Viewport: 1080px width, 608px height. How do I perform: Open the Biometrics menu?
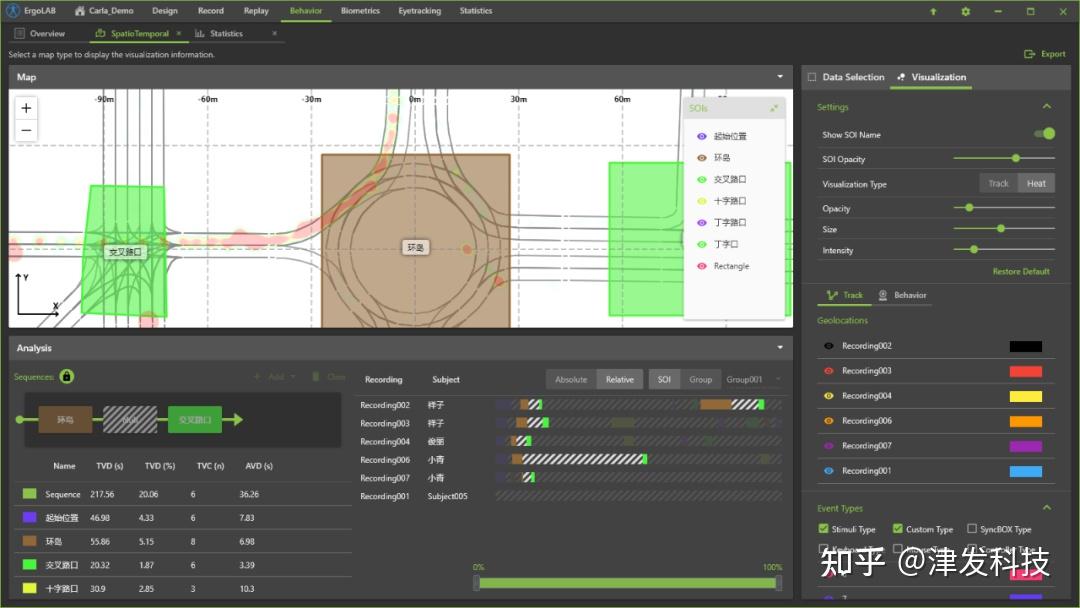pos(360,11)
